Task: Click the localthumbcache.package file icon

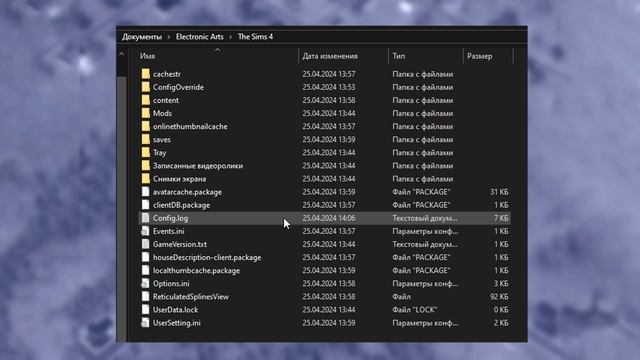Action: click(145, 270)
